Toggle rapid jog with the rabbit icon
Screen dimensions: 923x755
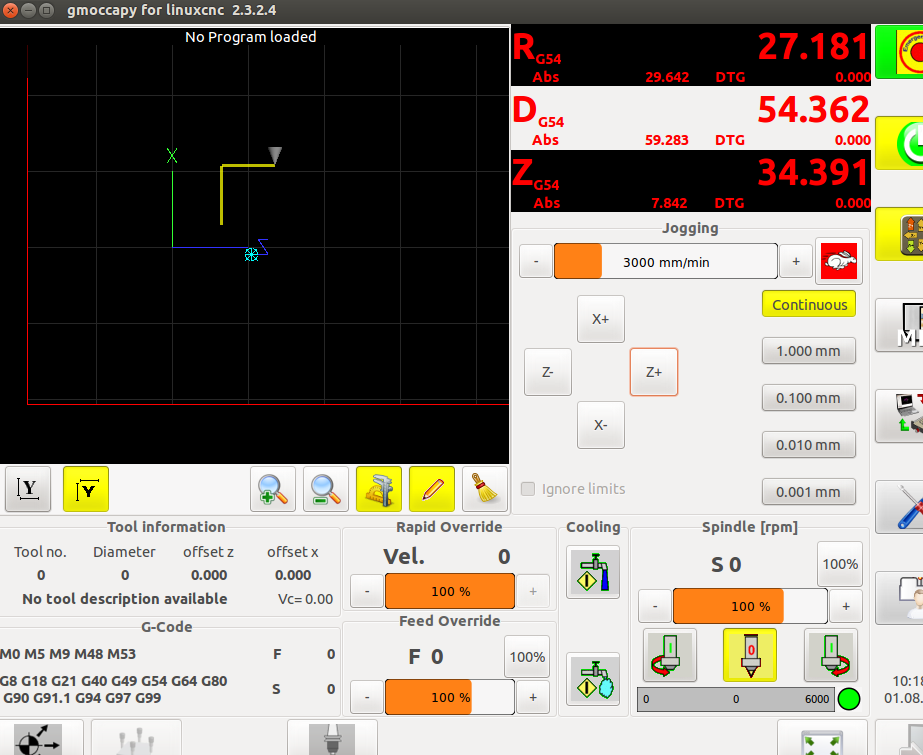tap(838, 263)
